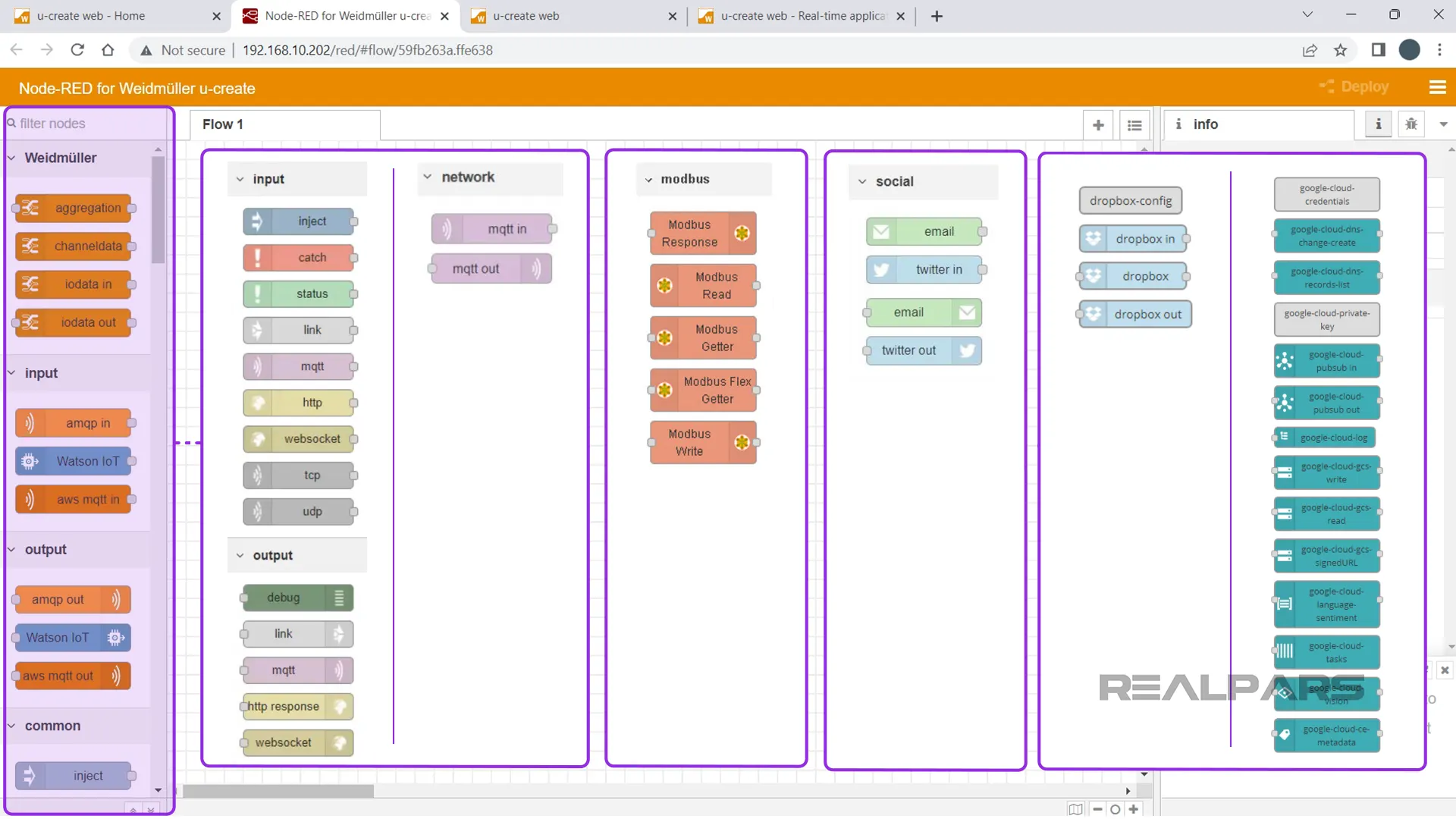This screenshot has height=819, width=1456.
Task: Click the debug output node
Action: coord(298,598)
